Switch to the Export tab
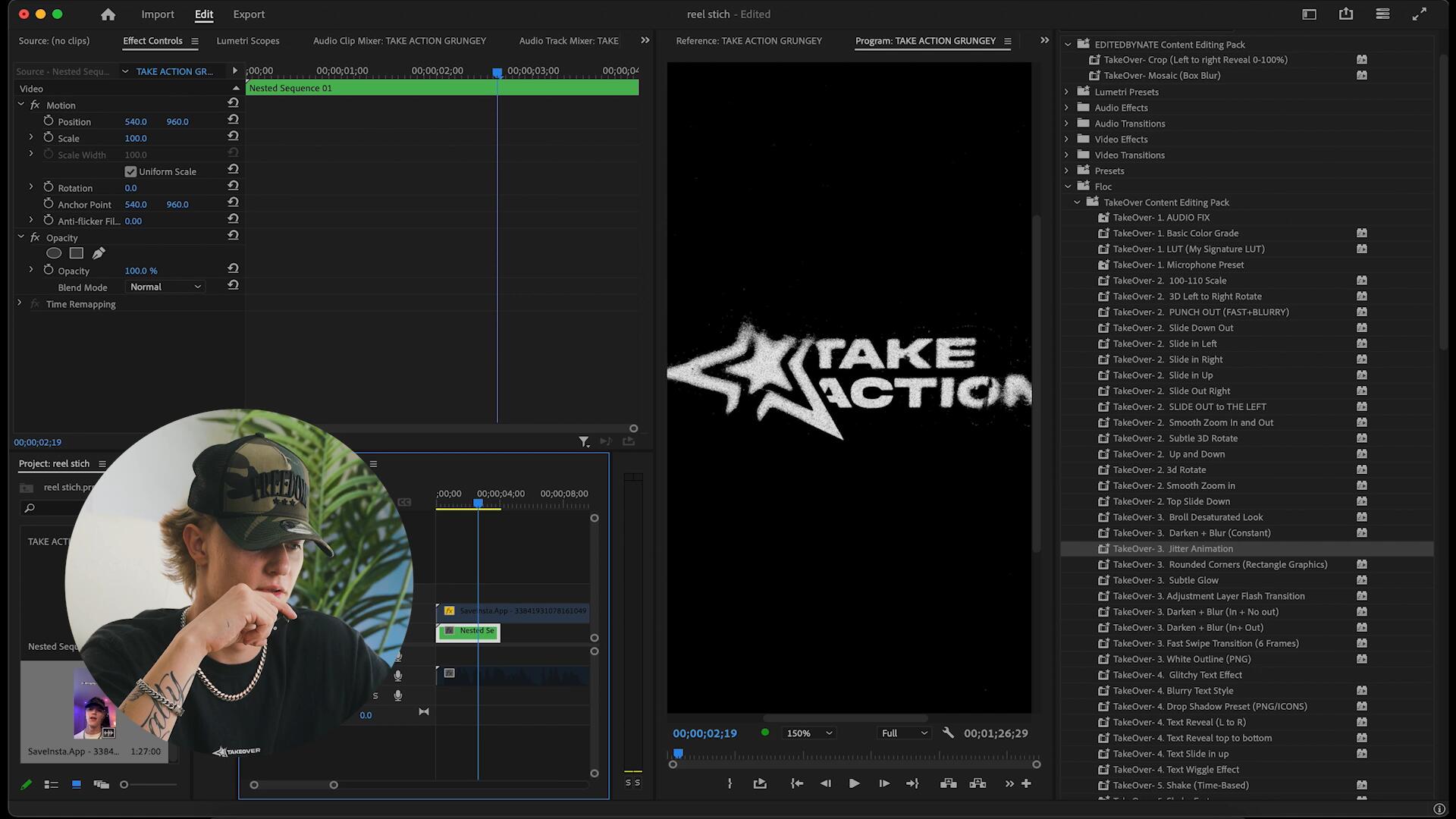This screenshot has height=819, width=1456. click(x=249, y=14)
